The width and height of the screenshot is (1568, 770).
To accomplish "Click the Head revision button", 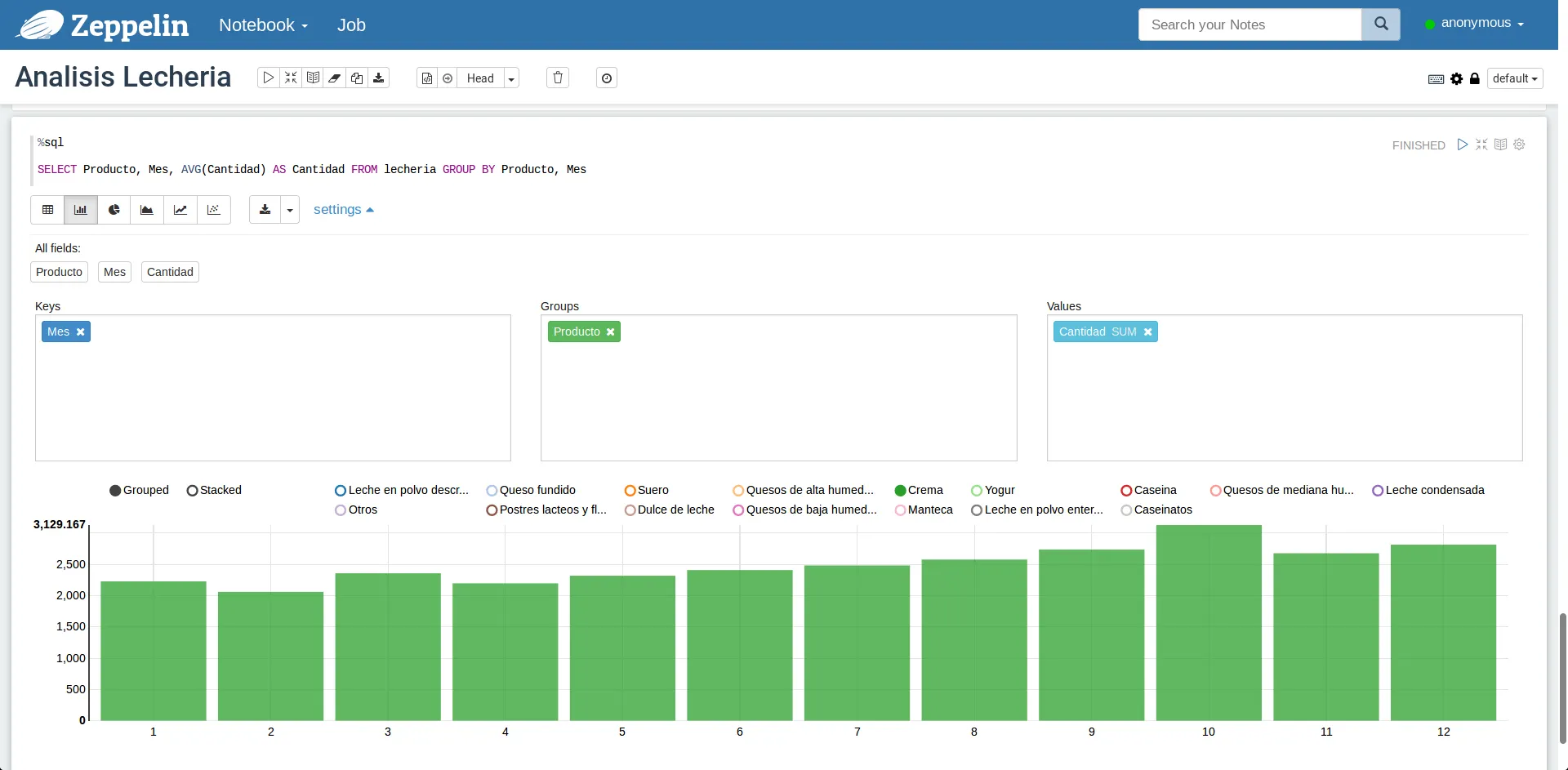I will pyautogui.click(x=480, y=78).
